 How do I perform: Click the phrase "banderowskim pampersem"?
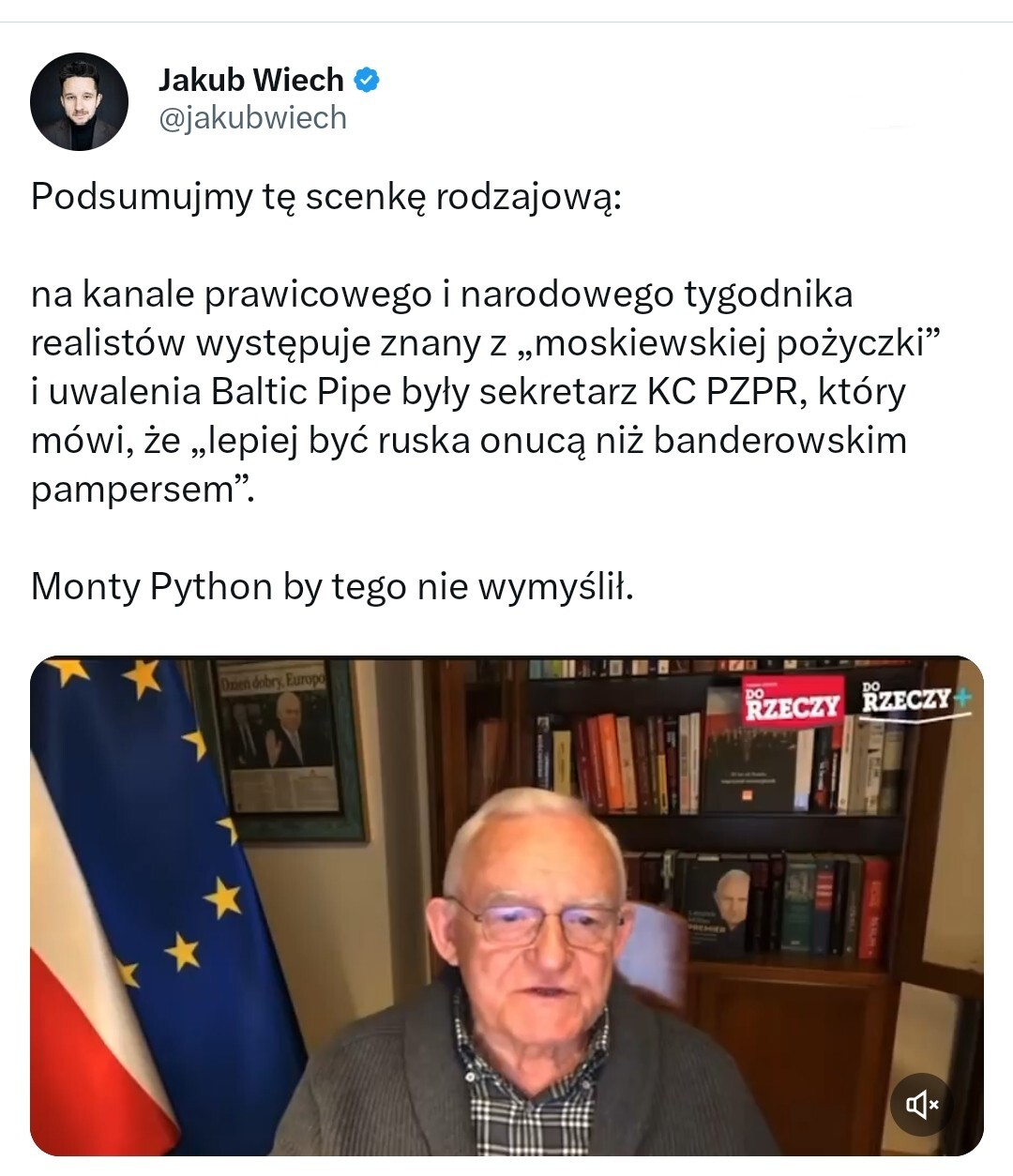coord(469,465)
